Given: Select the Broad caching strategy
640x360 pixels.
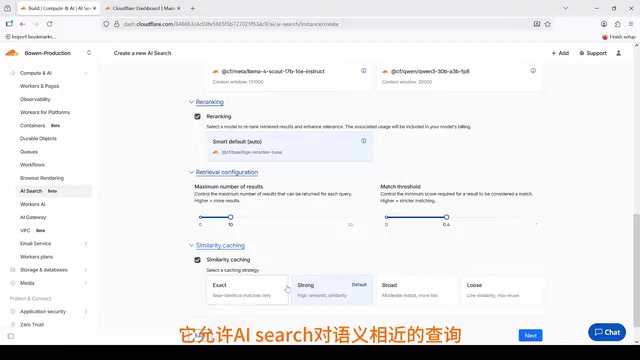Looking at the screenshot, I should (x=416, y=290).
